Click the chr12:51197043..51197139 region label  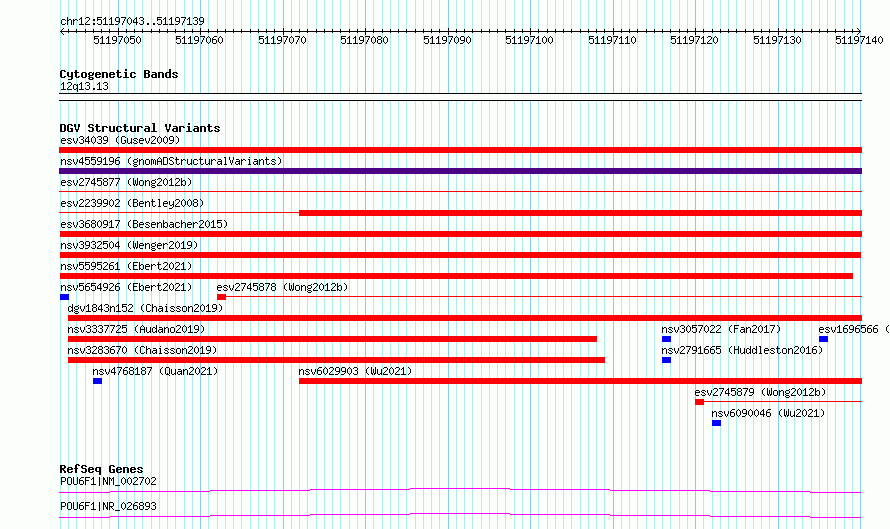tap(132, 22)
